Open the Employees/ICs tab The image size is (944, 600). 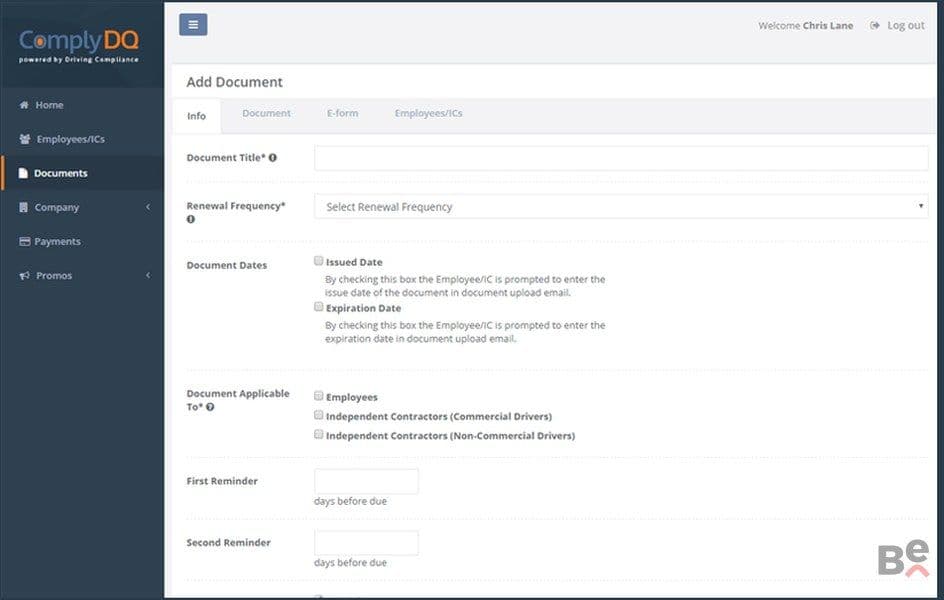(429, 113)
